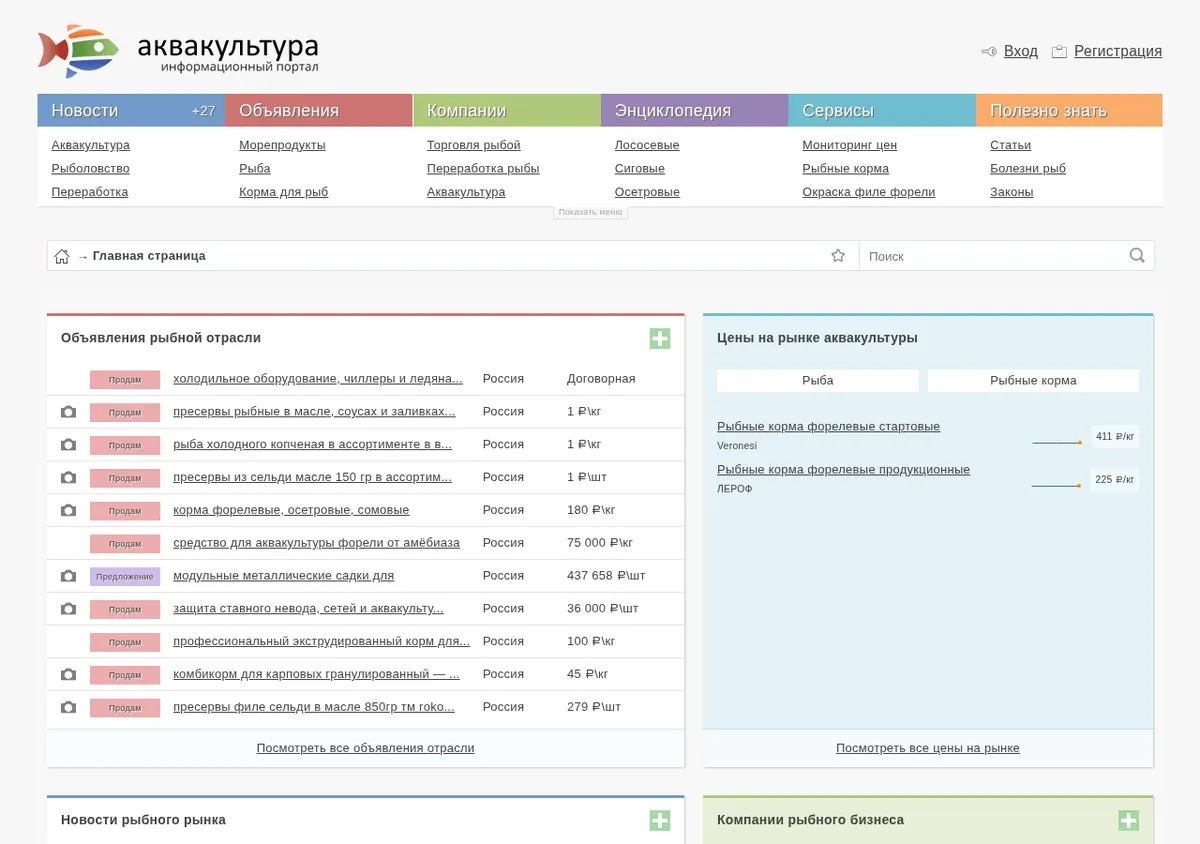1200x844 pixels.
Task: Open Посмотреть все объявления отрасли link
Action: click(365, 748)
